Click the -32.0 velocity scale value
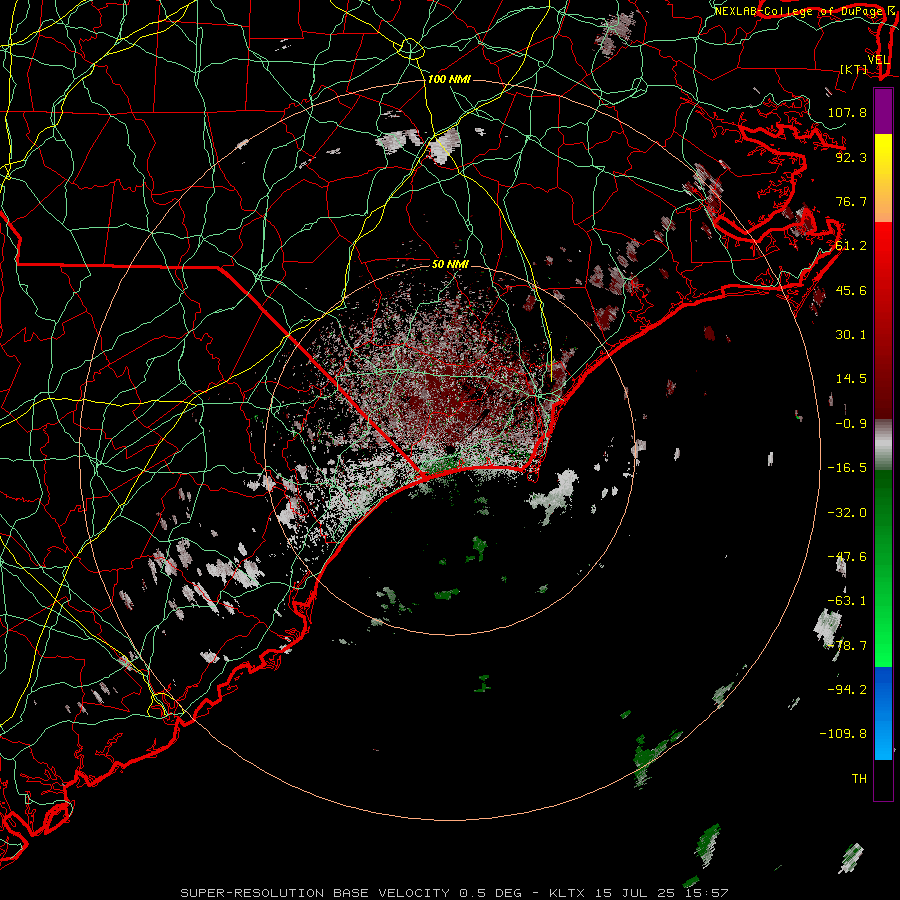Viewport: 900px width, 900px height. click(x=847, y=513)
